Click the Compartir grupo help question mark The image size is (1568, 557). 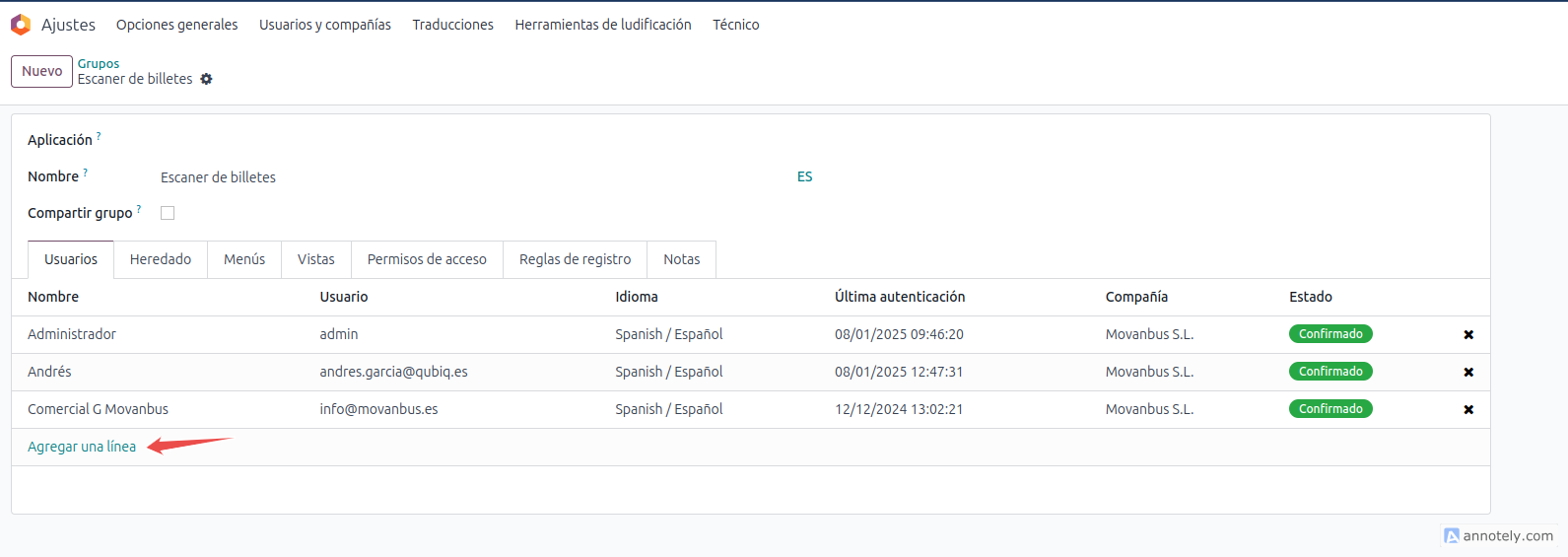click(x=139, y=209)
